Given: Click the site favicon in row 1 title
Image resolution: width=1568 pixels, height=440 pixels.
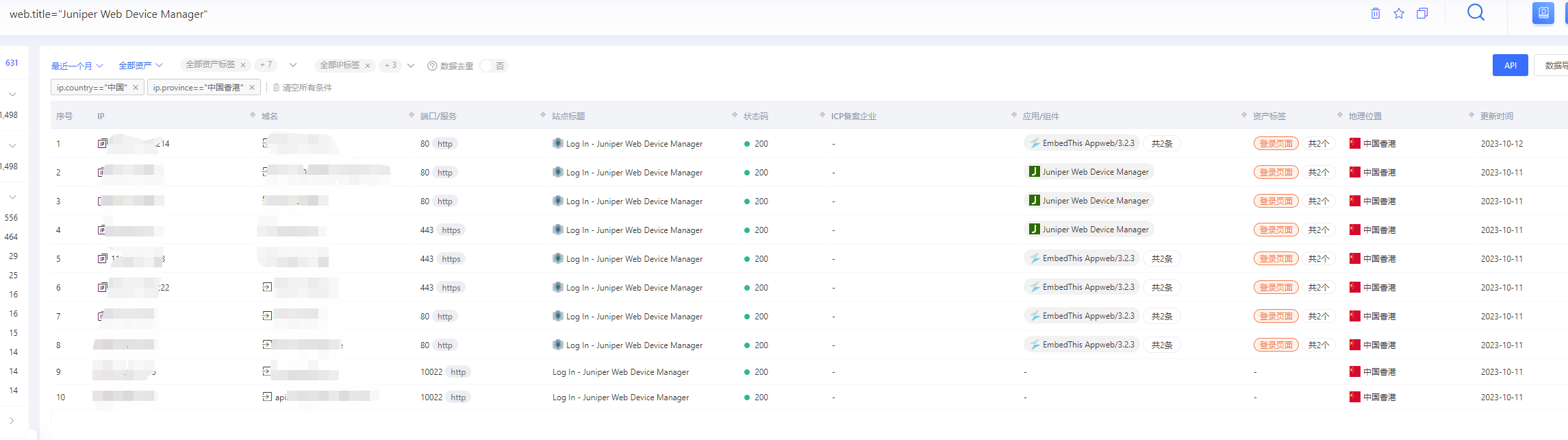Looking at the screenshot, I should point(558,143).
